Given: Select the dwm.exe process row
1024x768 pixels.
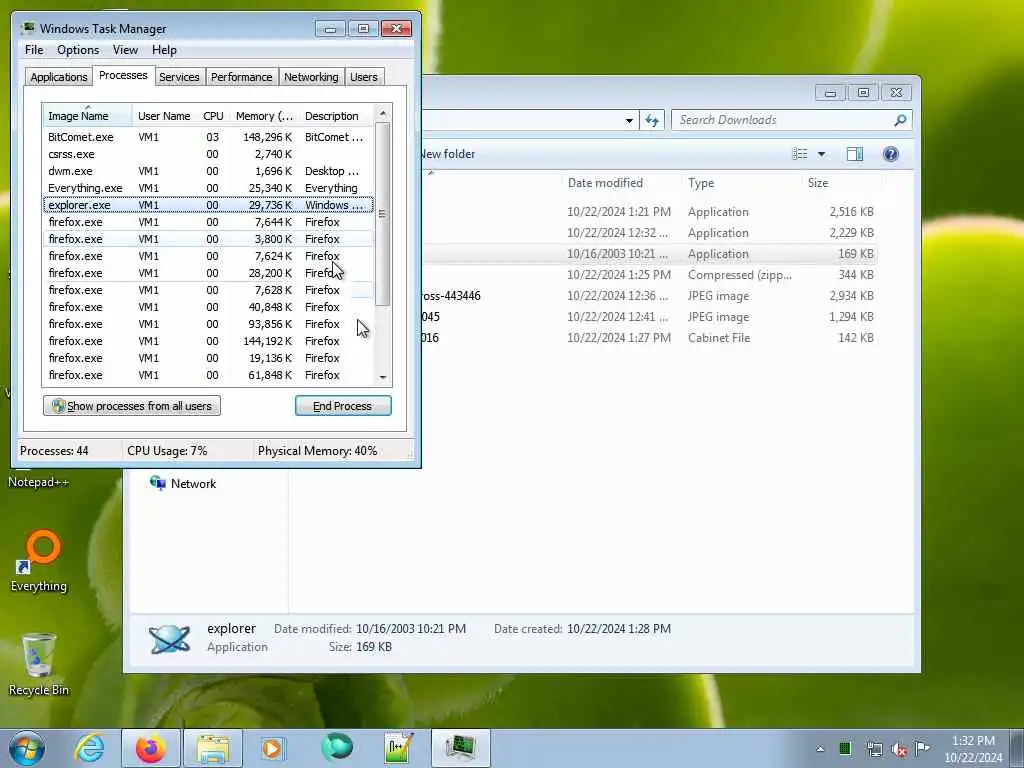Looking at the screenshot, I should point(208,171).
